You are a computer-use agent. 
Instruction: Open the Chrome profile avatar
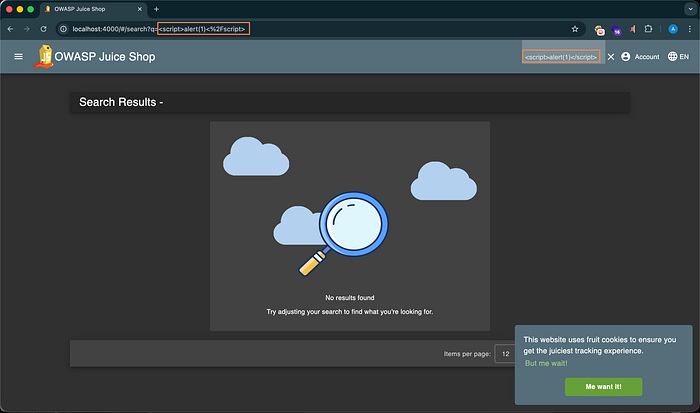[x=673, y=29]
